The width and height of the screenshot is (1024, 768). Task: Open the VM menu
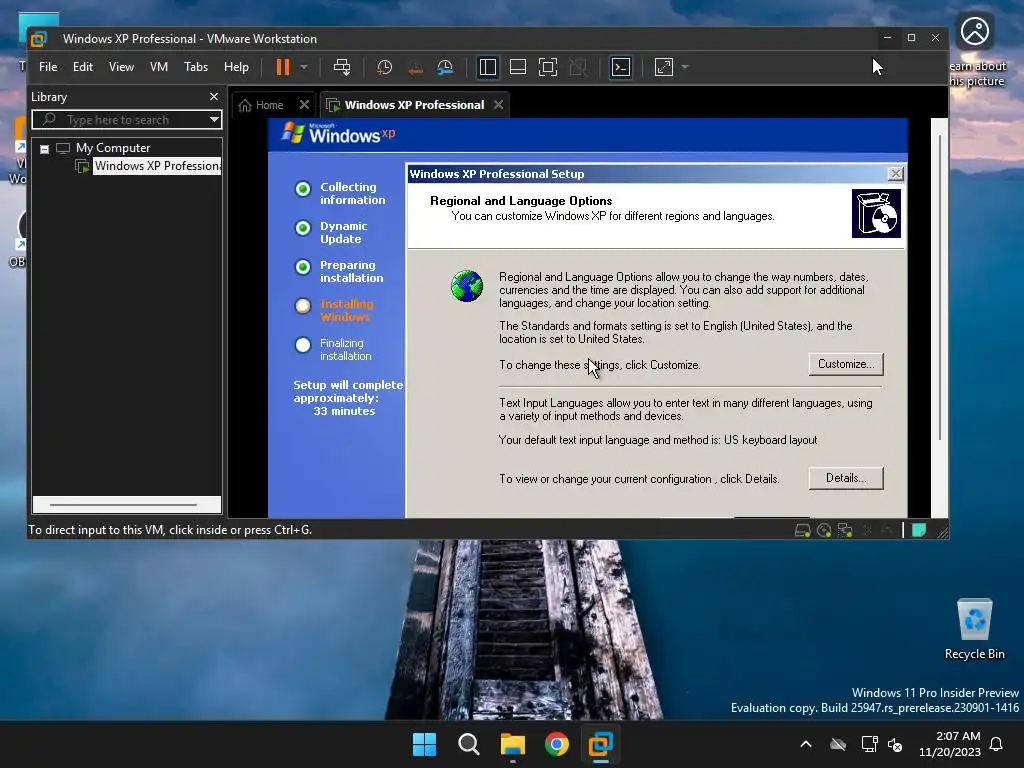pos(159,67)
